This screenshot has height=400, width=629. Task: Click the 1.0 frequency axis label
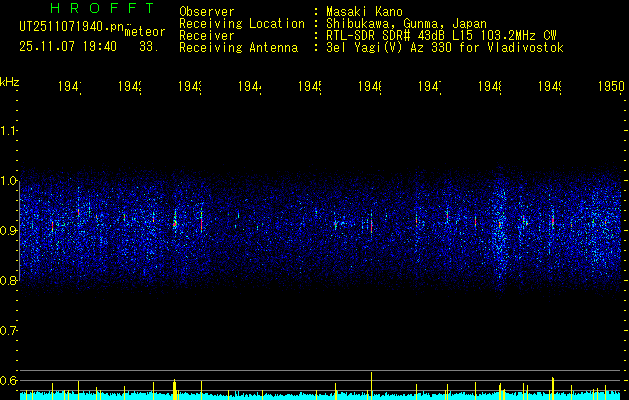pyautogui.click(x=8, y=181)
